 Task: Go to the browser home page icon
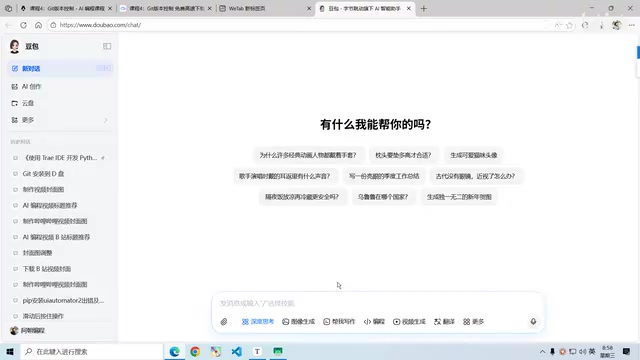[38, 25]
